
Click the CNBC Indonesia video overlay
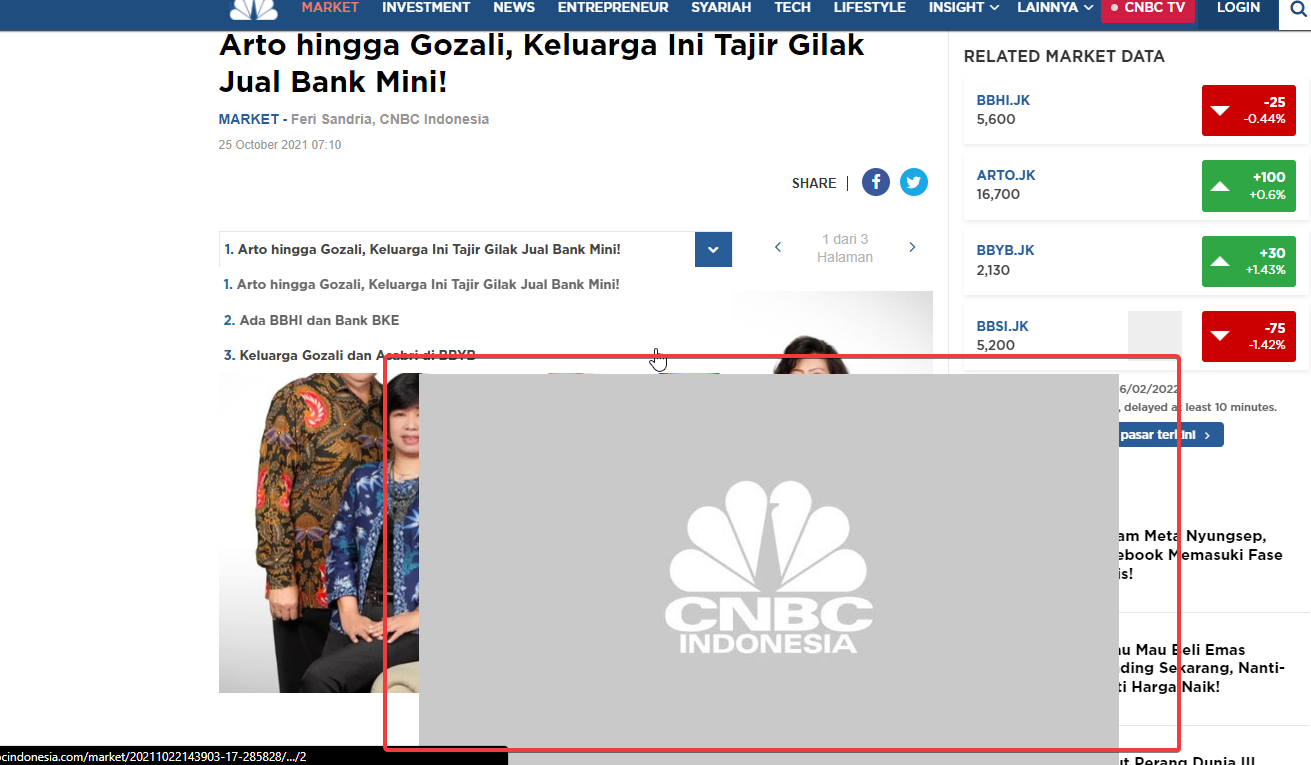click(767, 565)
